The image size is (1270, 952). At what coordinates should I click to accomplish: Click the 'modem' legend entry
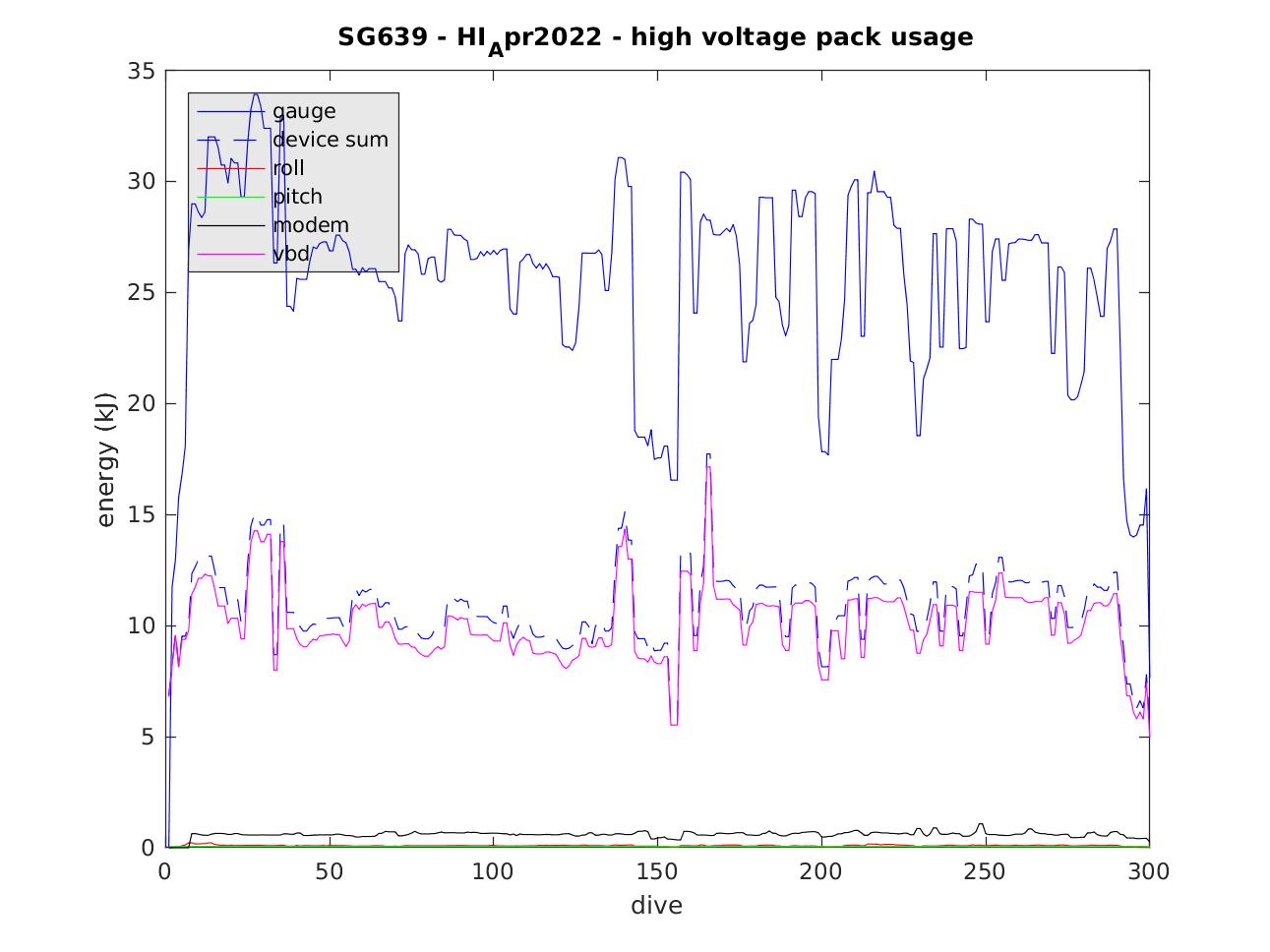point(310,225)
